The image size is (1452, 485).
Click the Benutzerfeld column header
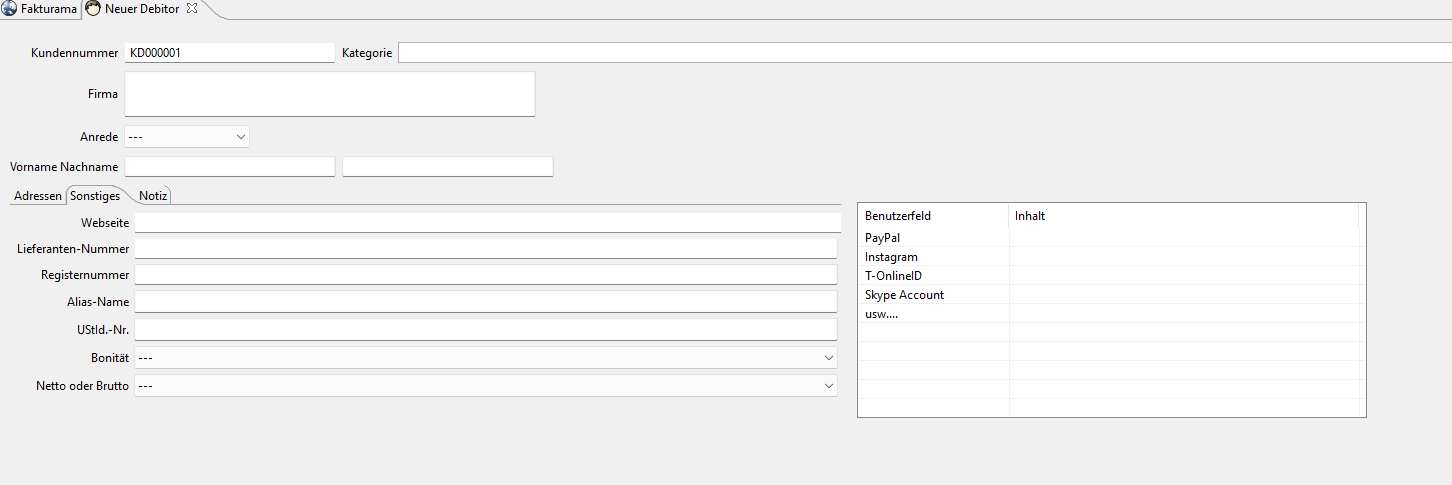pyautogui.click(x=933, y=215)
